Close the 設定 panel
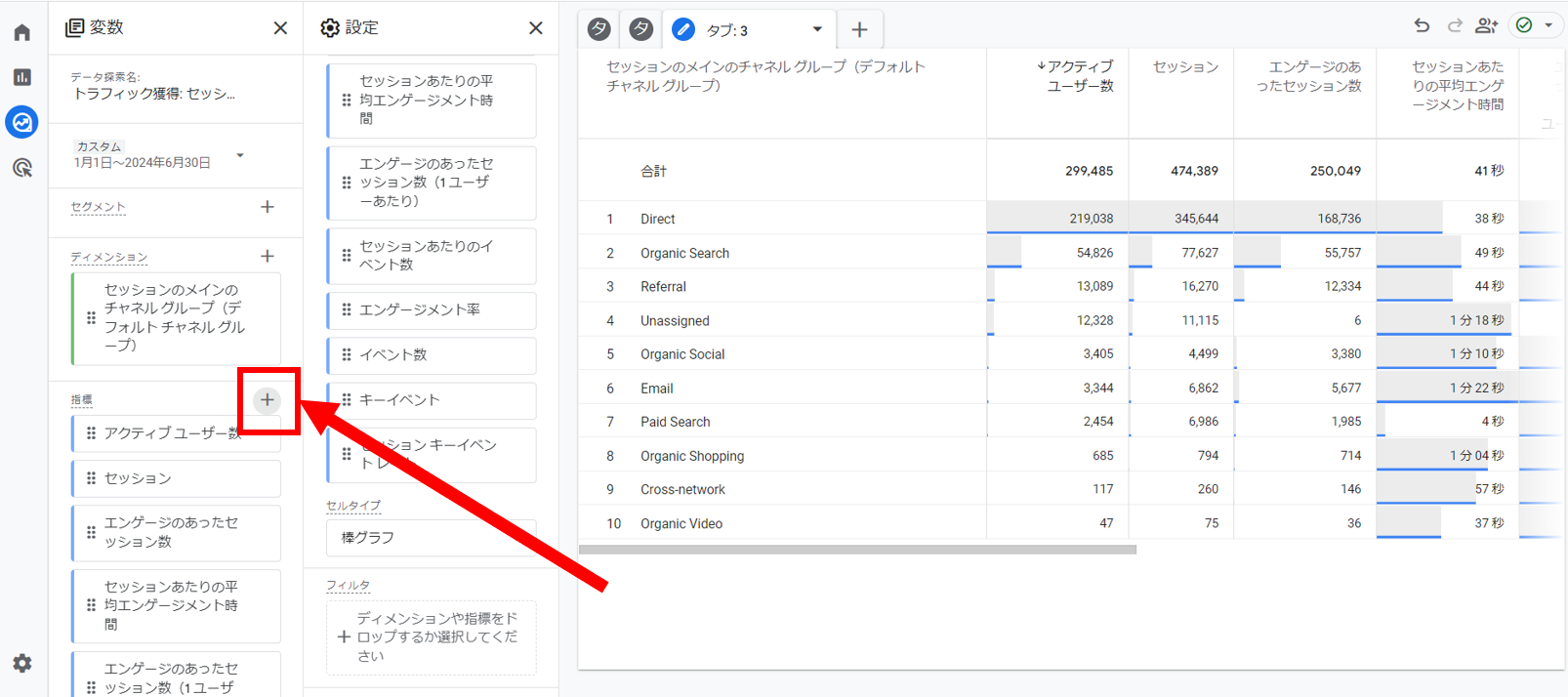The height and width of the screenshot is (697, 1568). tap(535, 28)
